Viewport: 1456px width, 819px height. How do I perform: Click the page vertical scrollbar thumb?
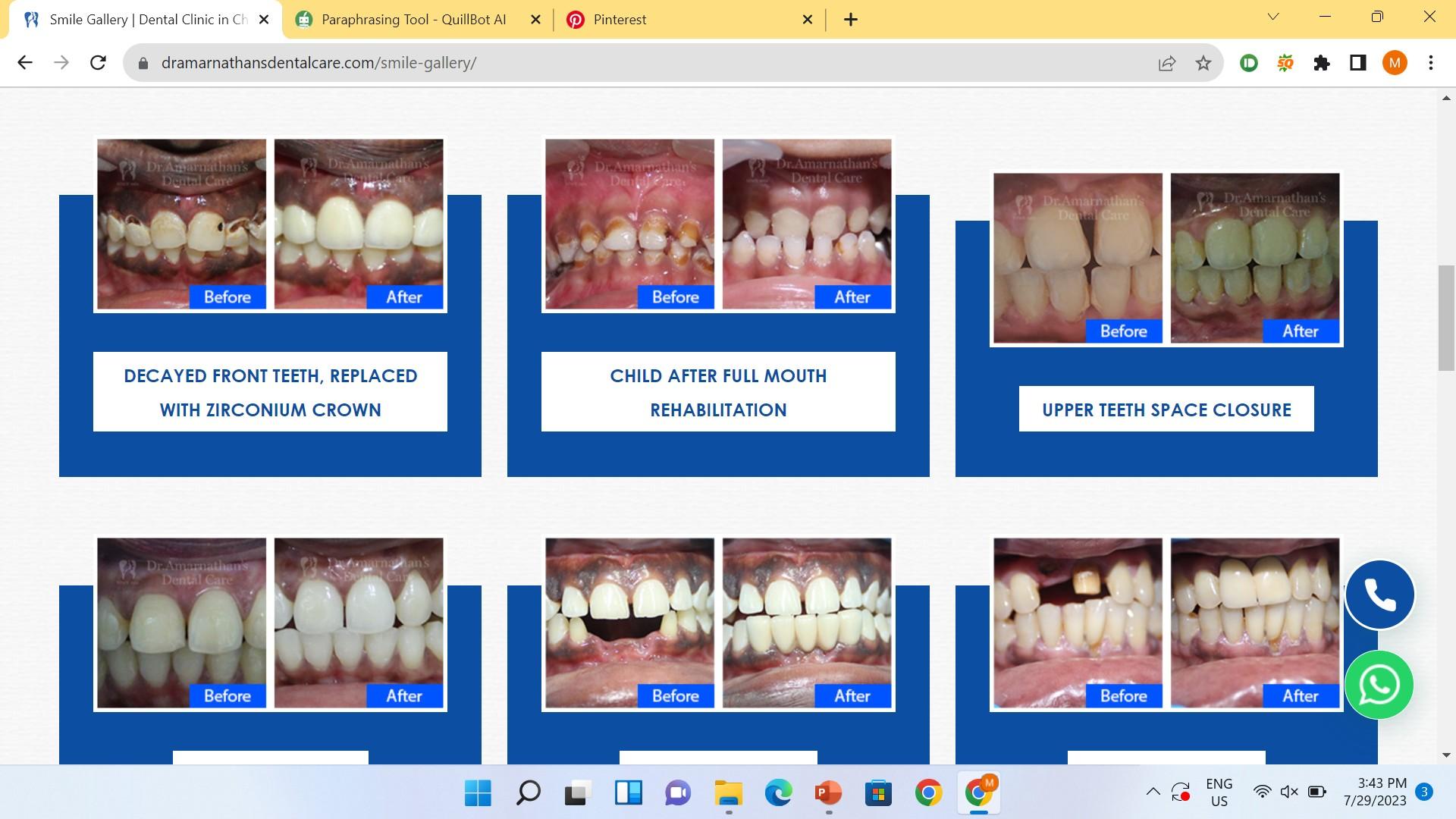(1445, 318)
